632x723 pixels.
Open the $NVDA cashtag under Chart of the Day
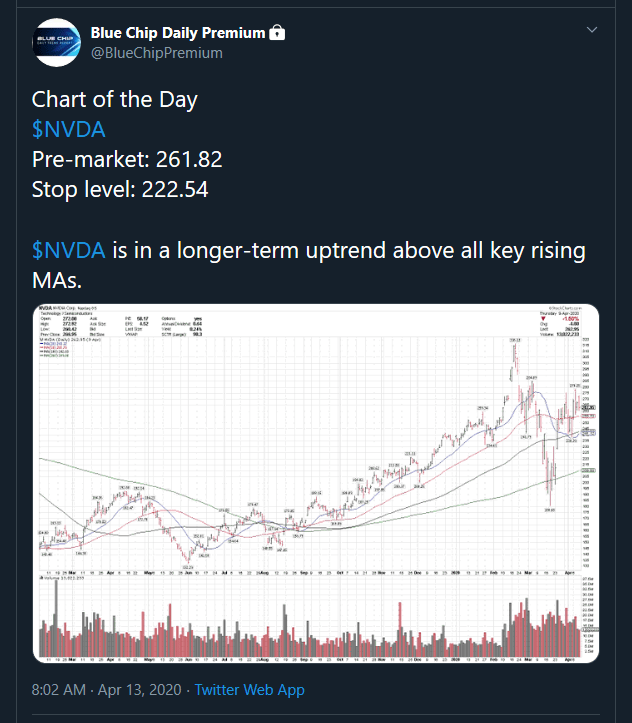(69, 129)
